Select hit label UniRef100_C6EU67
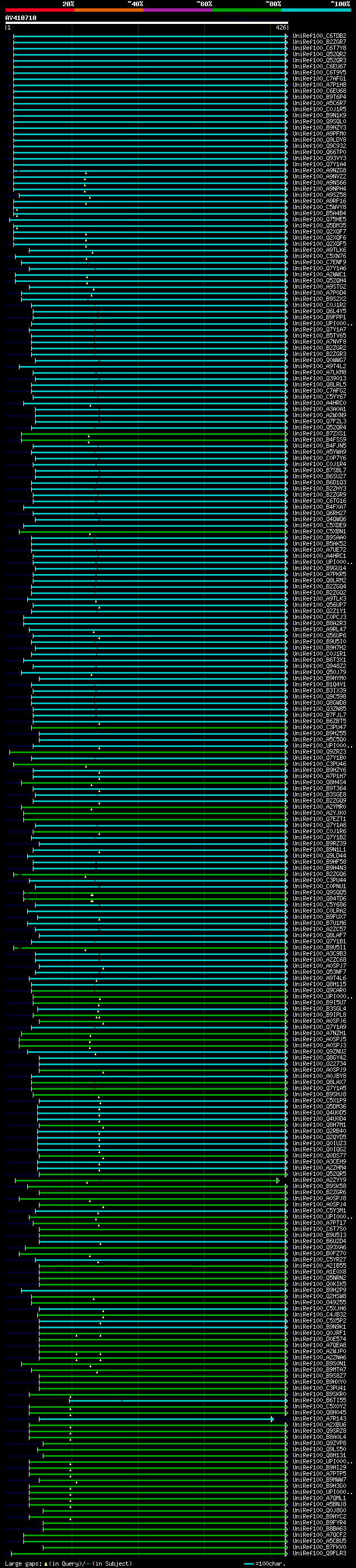 pos(319,66)
